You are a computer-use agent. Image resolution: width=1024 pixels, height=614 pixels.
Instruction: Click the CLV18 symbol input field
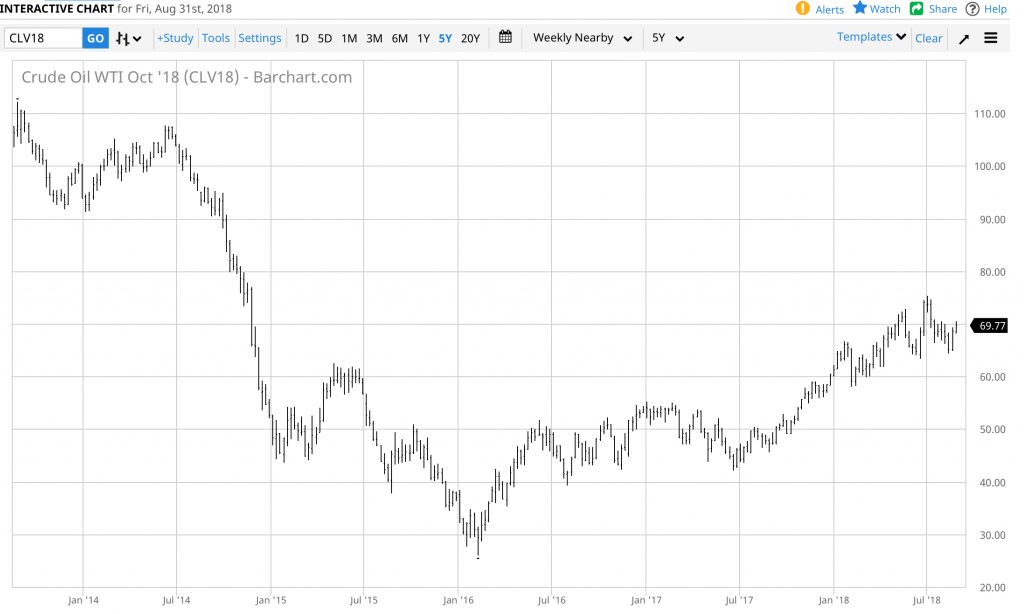click(x=43, y=38)
